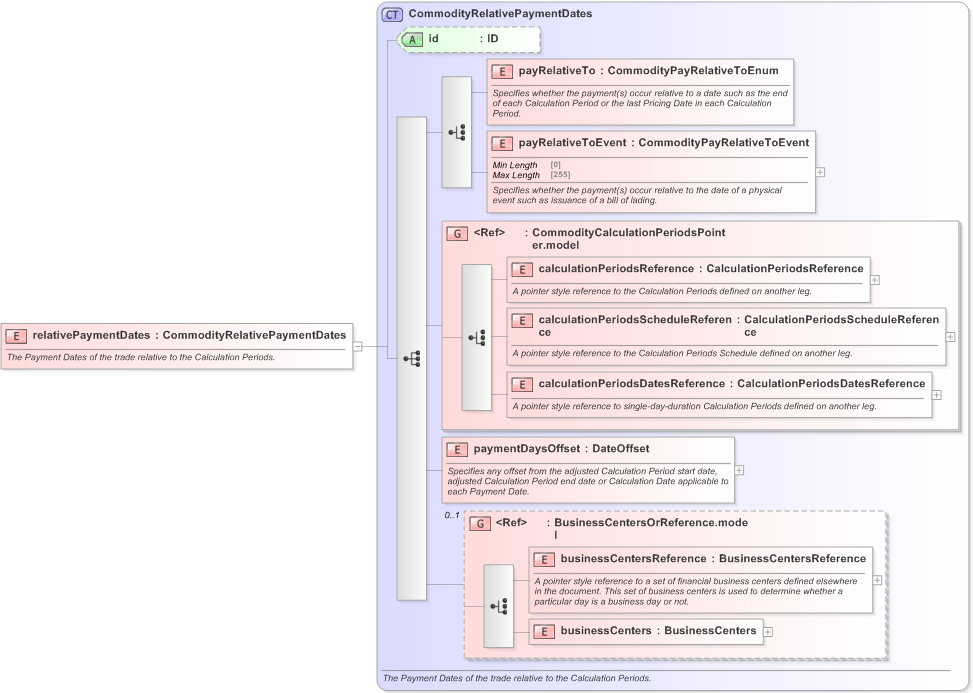Click the choice compositor in BusinessCentersOrReference group
This screenshot has height=693, width=973.
tap(499, 606)
